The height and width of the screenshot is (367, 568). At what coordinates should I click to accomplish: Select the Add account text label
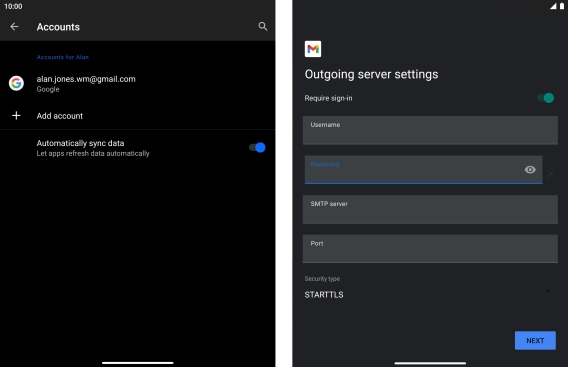[60, 116]
